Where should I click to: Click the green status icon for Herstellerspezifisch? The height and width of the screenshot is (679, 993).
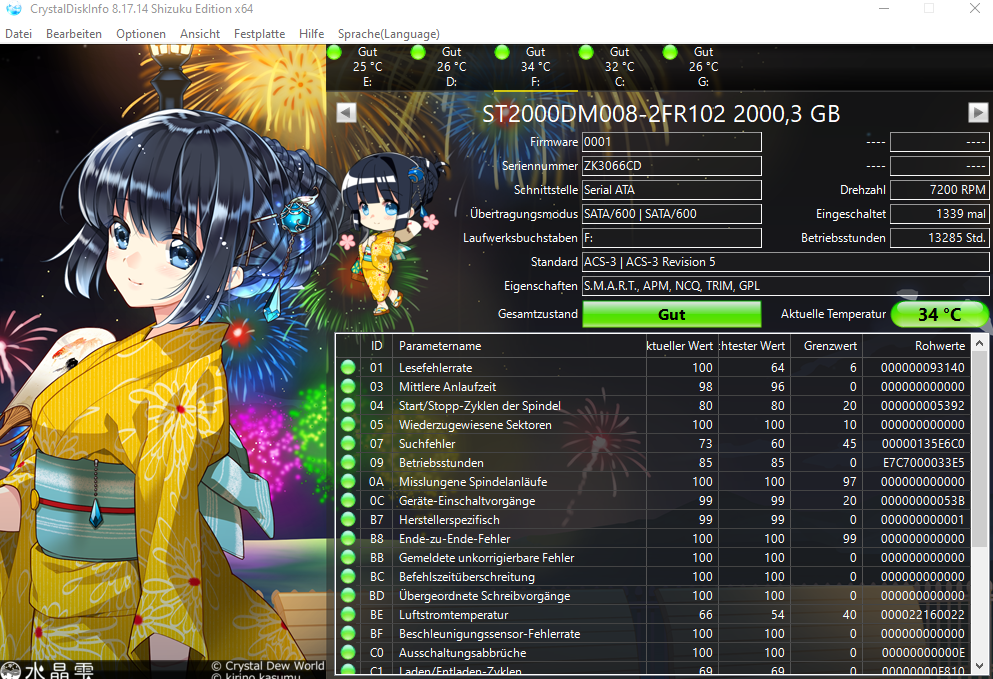348,519
